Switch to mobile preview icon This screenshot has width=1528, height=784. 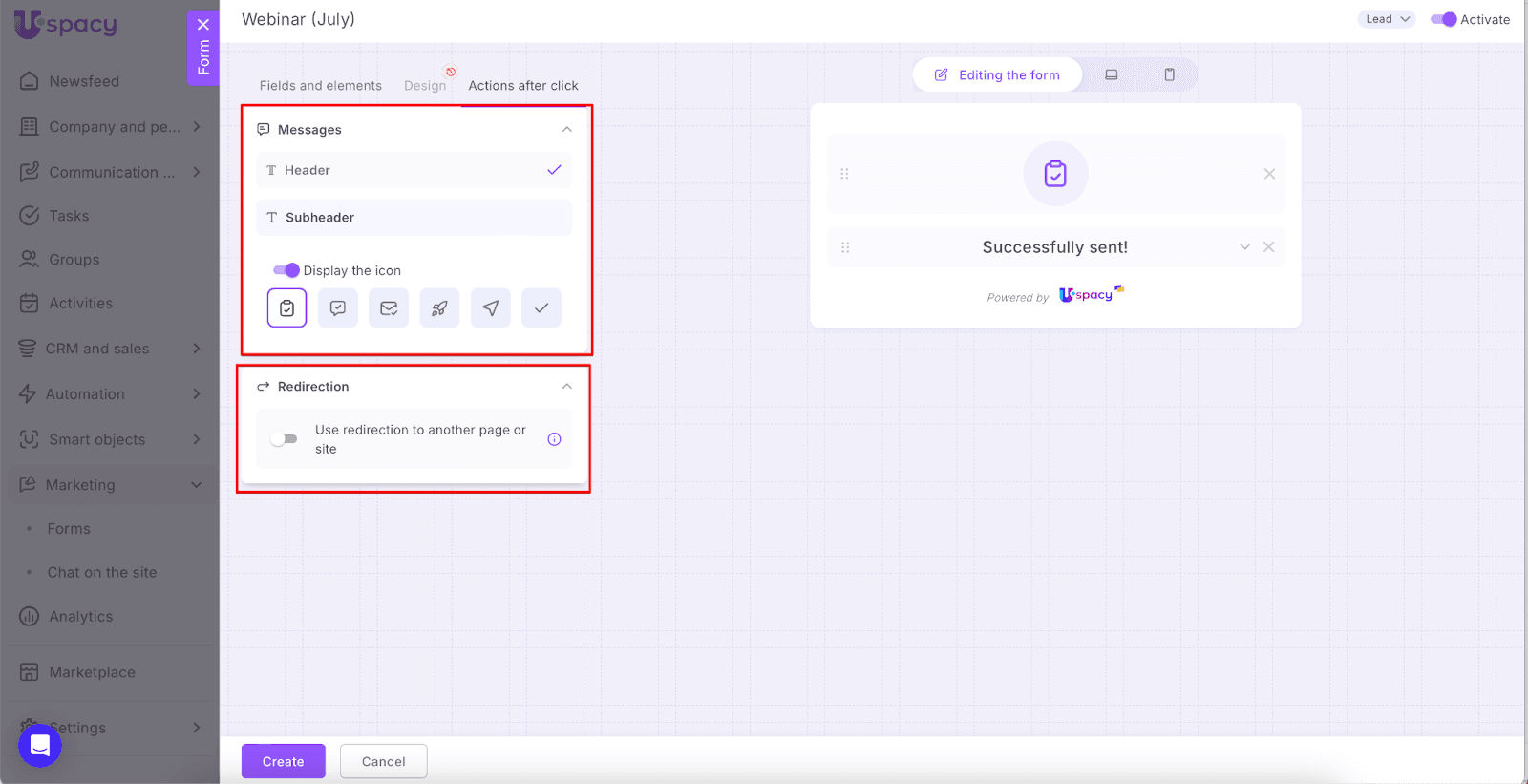tap(1169, 74)
